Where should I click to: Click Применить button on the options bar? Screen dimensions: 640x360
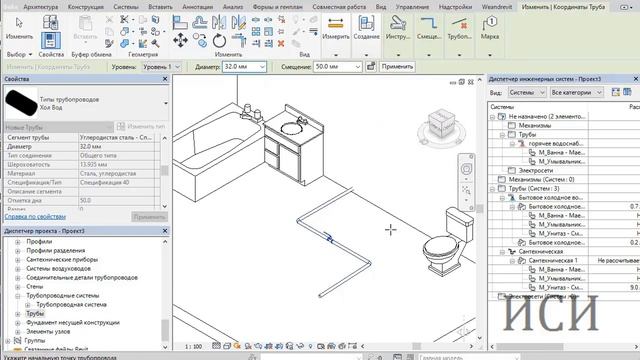(397, 67)
